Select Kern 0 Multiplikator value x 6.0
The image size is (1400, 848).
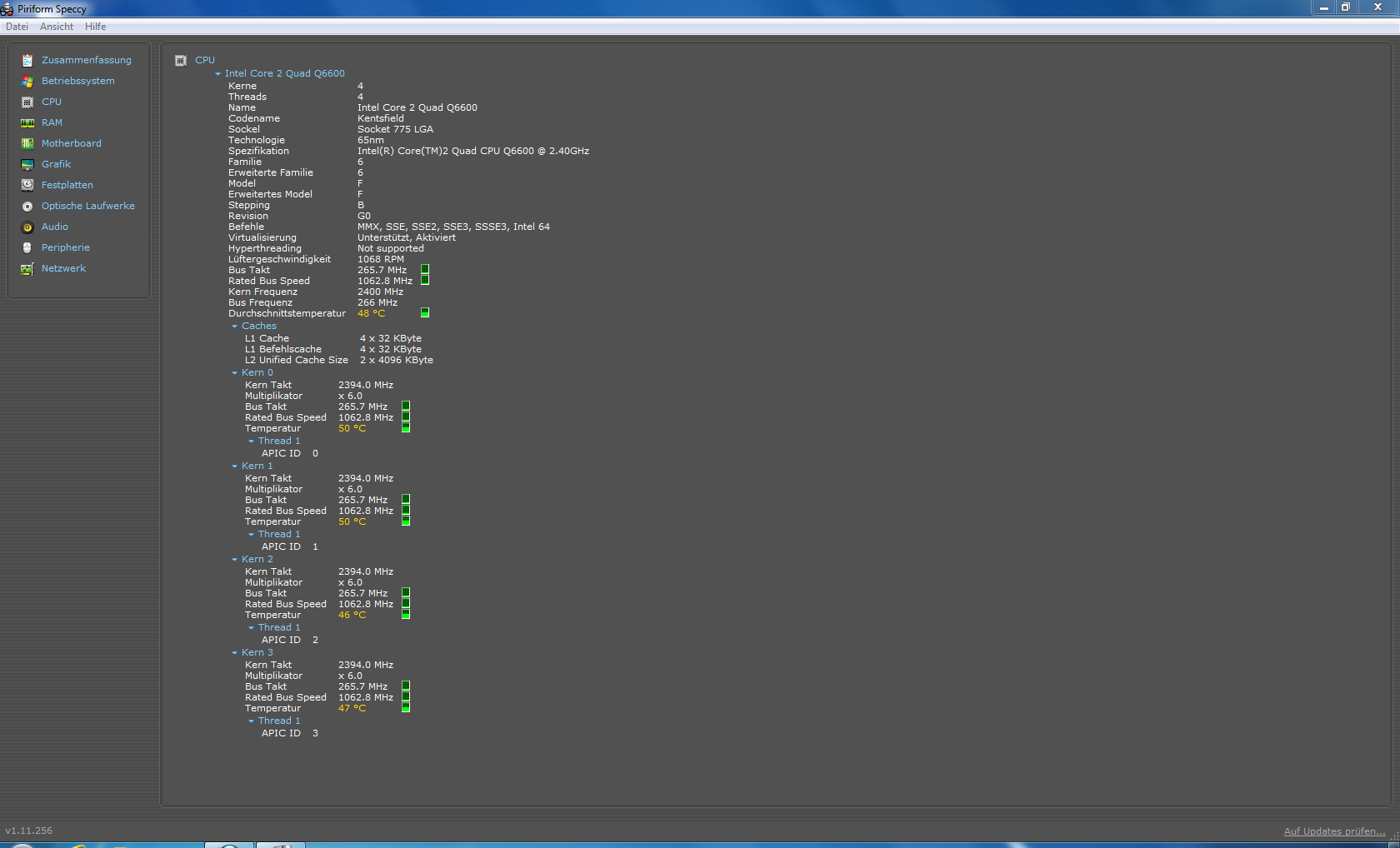351,396
